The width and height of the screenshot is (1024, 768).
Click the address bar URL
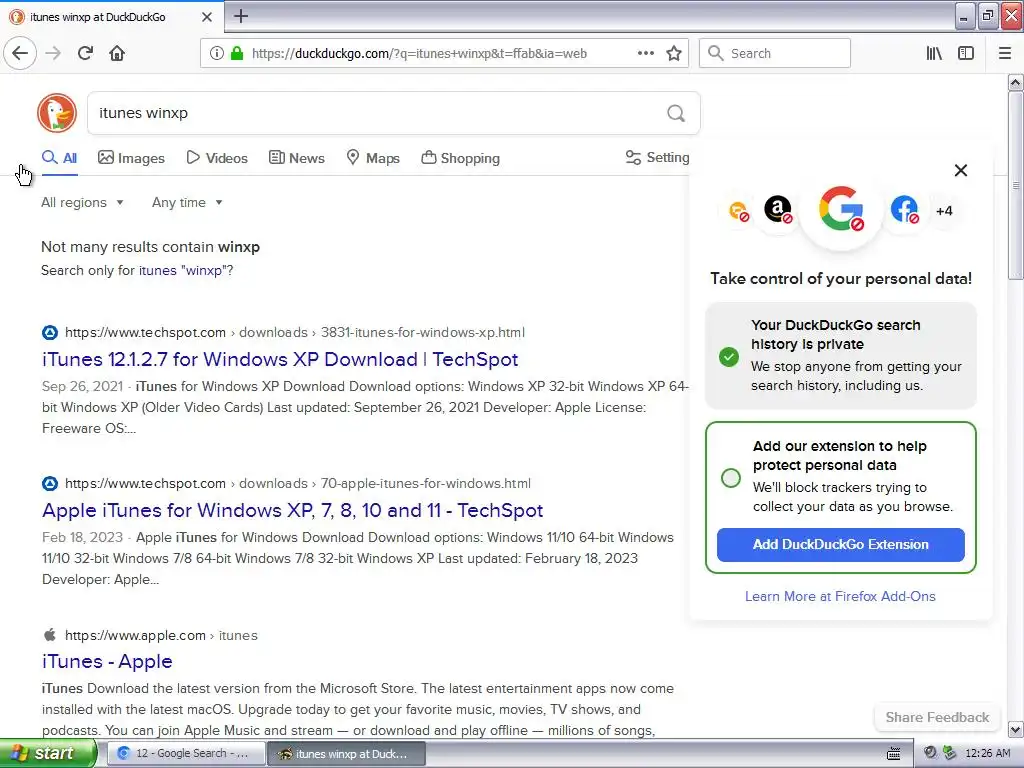[419, 54]
